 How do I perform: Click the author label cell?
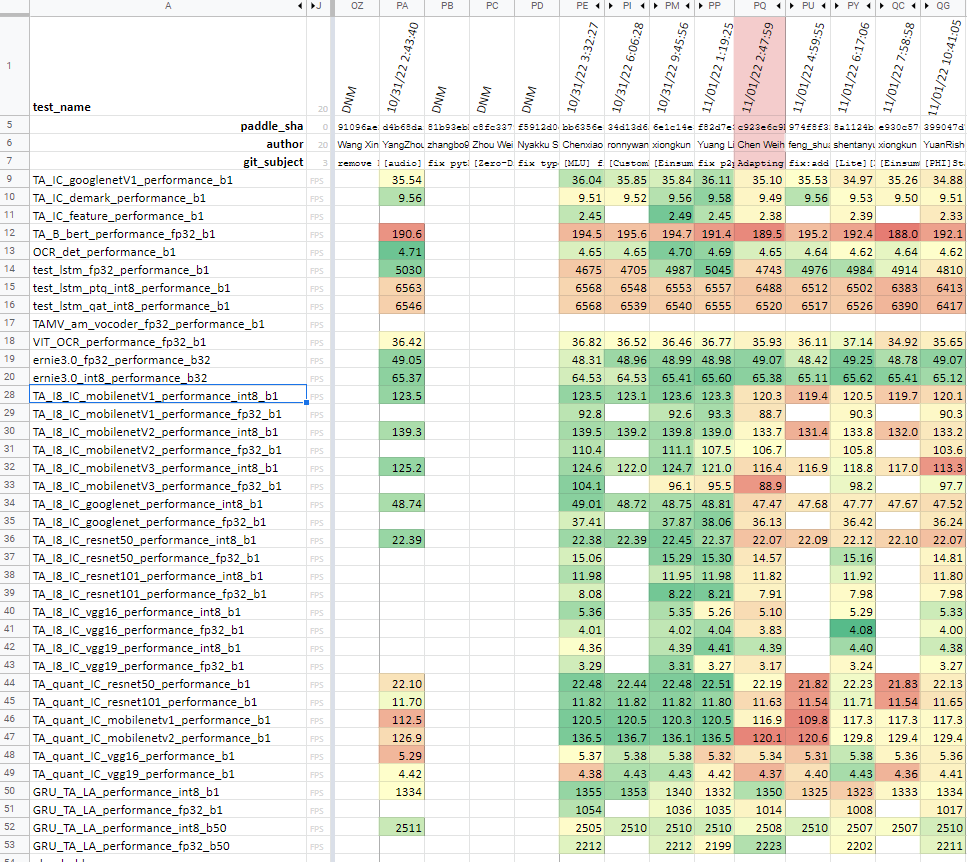pos(168,144)
